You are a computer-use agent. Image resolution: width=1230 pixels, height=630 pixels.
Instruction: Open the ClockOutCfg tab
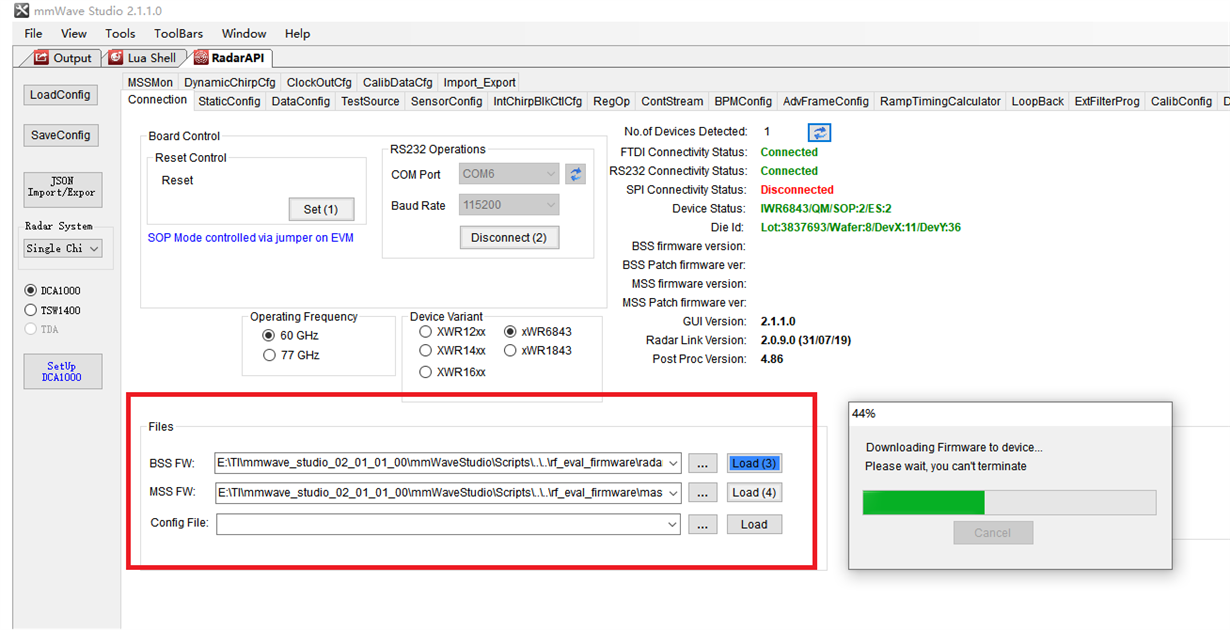[319, 82]
